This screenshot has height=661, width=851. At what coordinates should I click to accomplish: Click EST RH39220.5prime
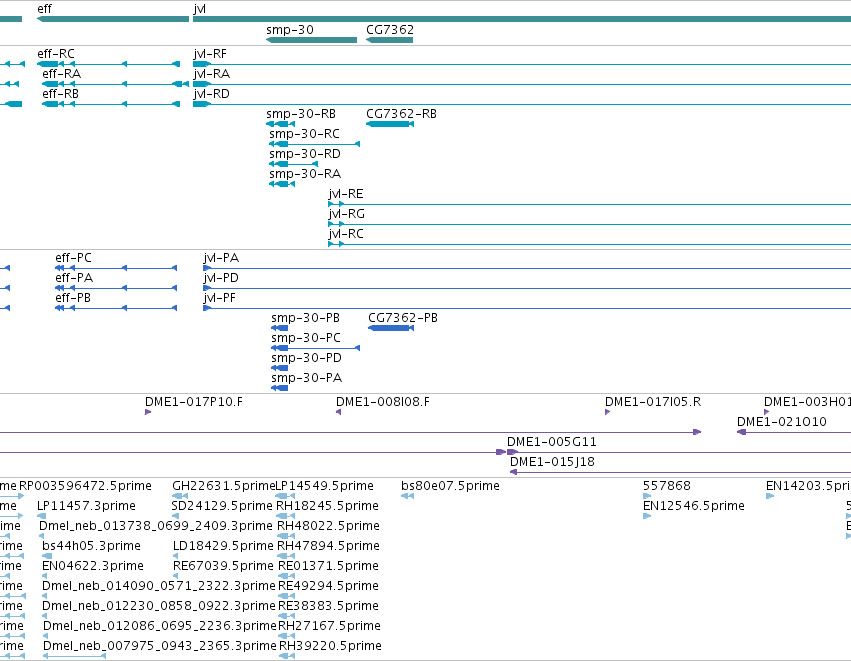pos(287,657)
